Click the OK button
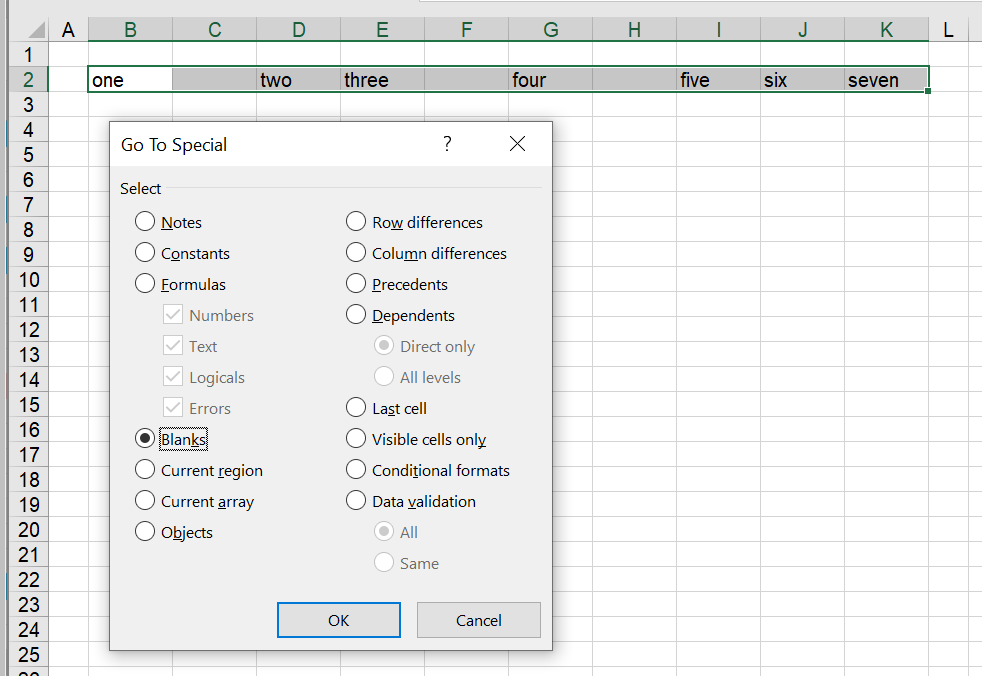This screenshot has width=982, height=676. click(338, 619)
